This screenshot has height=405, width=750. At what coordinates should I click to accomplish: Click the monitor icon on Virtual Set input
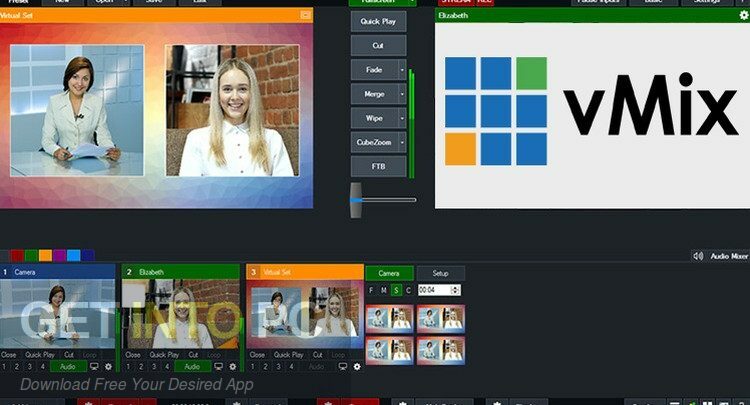343,367
